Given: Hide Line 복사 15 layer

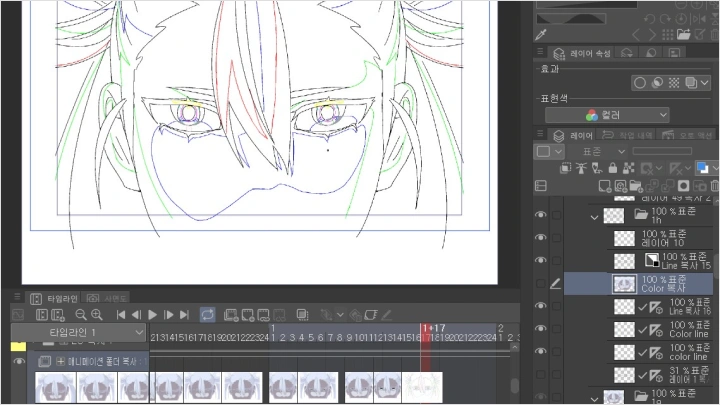Looking at the screenshot, I should click(541, 260).
